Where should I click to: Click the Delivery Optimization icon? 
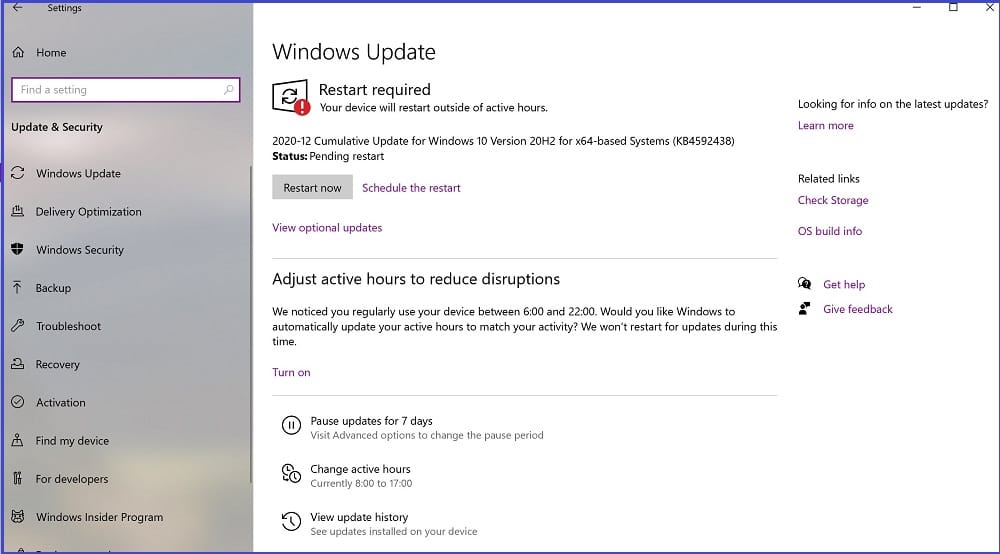(18, 211)
